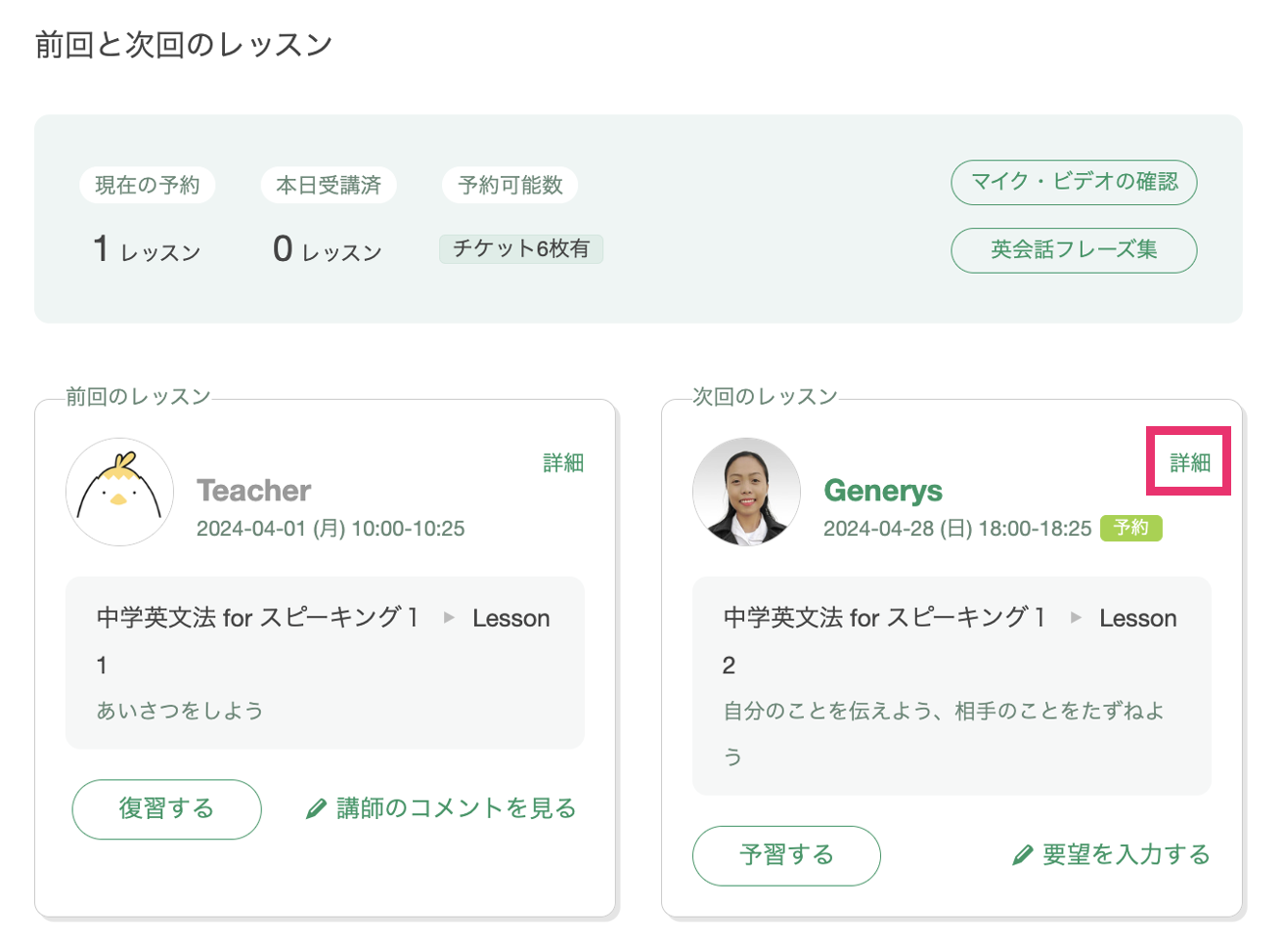This screenshot has height=952, width=1283.
Task: Click pencil icon beside 講師のコメントを見る
Action: [x=316, y=809]
